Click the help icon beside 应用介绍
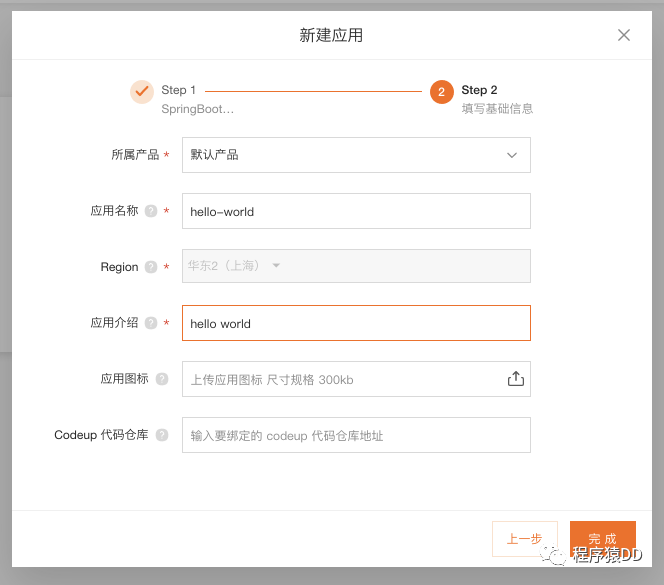This screenshot has height=585, width=664. (x=151, y=323)
